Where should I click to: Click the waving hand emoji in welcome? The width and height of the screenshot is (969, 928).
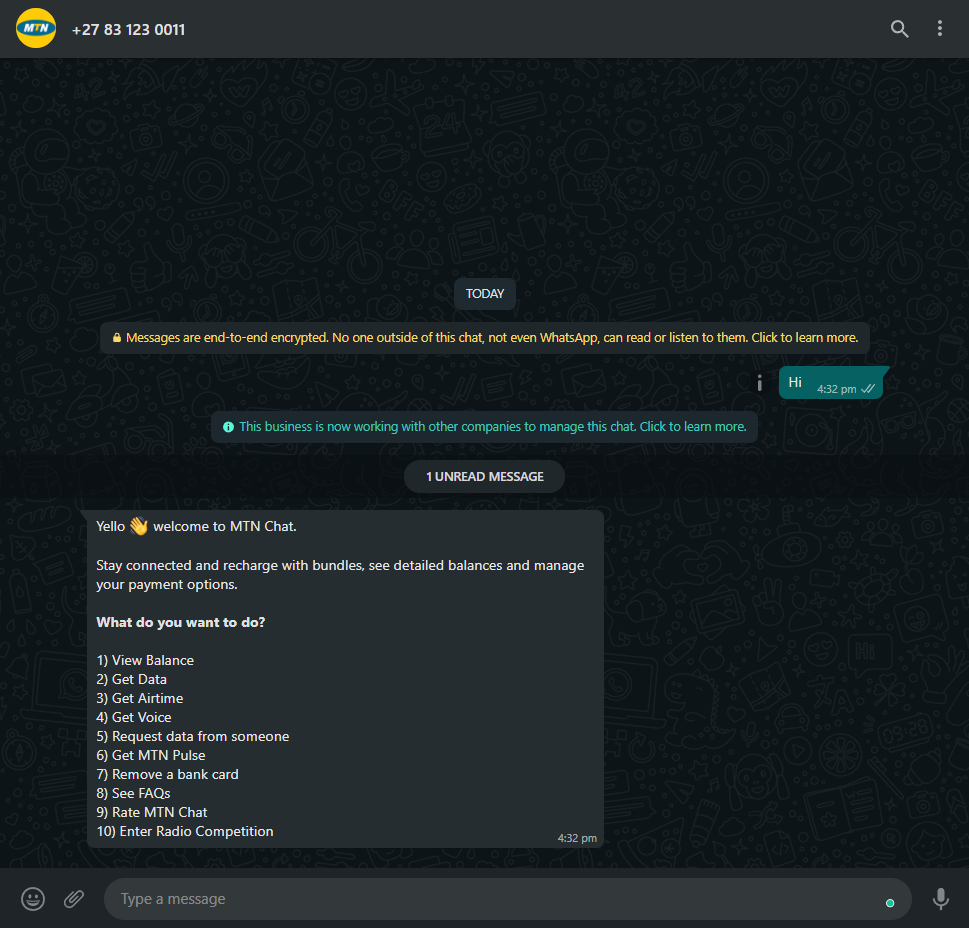point(139,526)
